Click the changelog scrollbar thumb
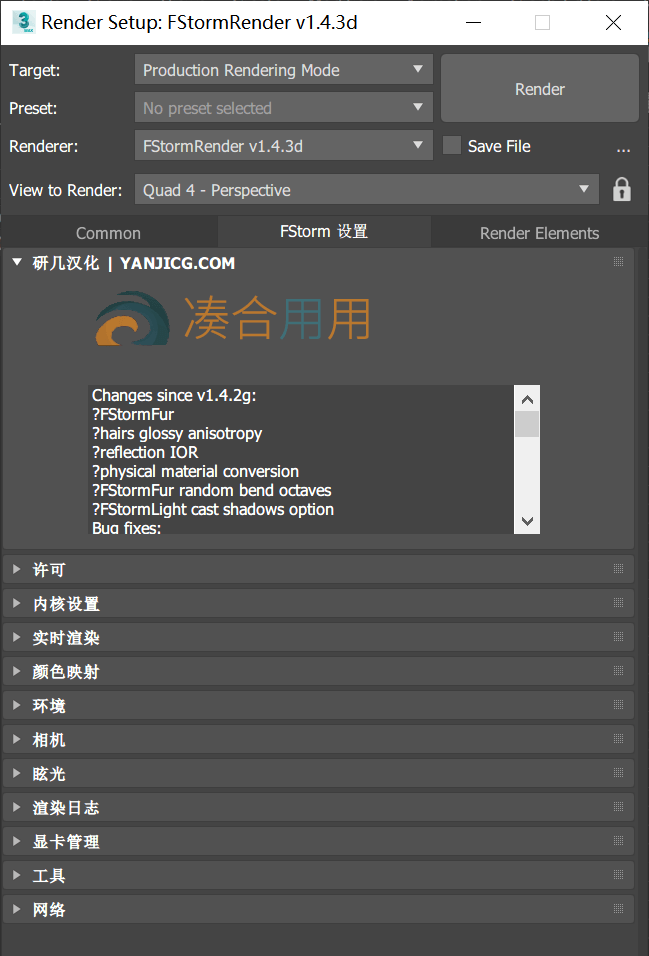Viewport: 649px width, 956px height. pos(527,424)
